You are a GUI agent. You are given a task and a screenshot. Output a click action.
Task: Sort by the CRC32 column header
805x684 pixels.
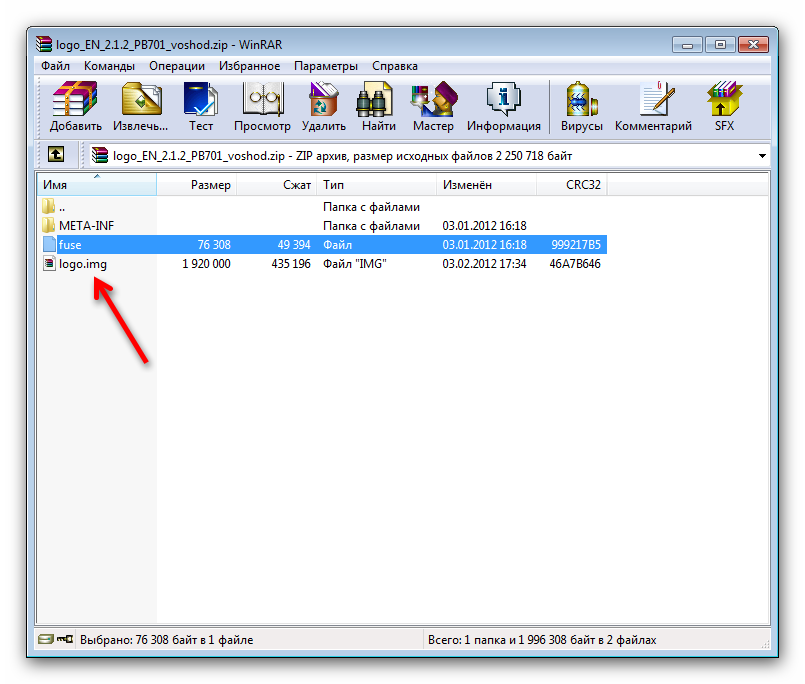coord(572,184)
